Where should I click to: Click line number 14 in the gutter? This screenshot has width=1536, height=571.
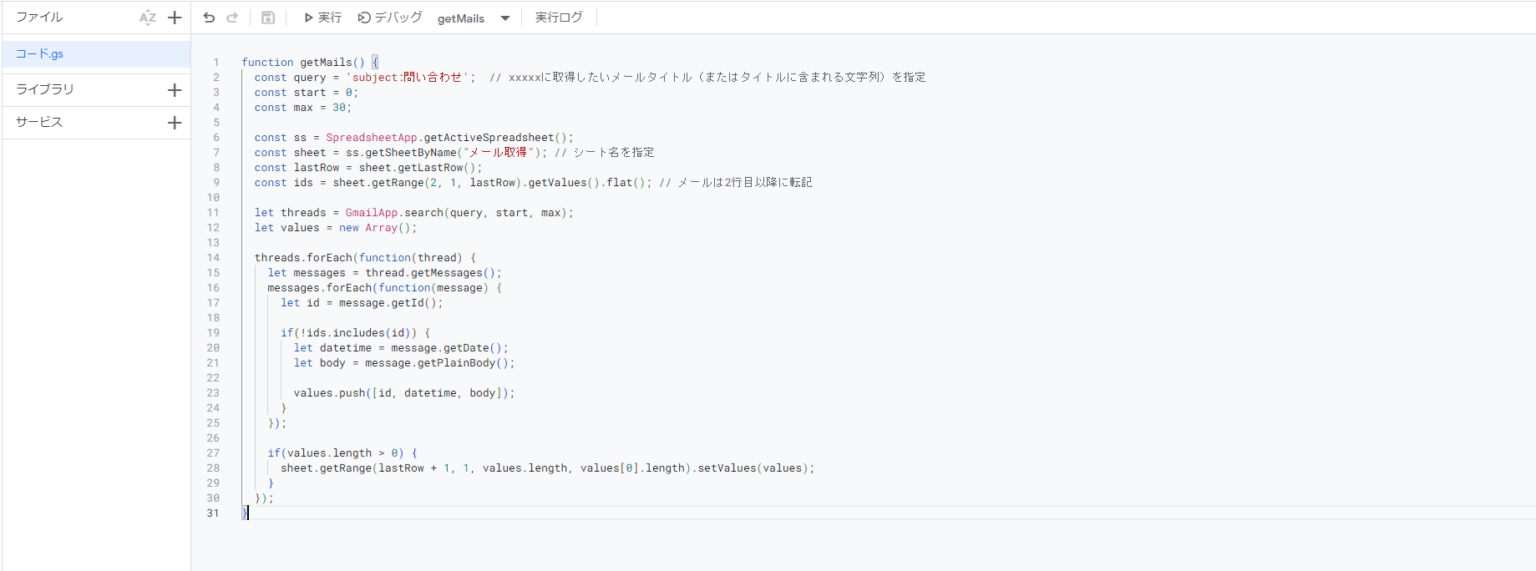(213, 258)
